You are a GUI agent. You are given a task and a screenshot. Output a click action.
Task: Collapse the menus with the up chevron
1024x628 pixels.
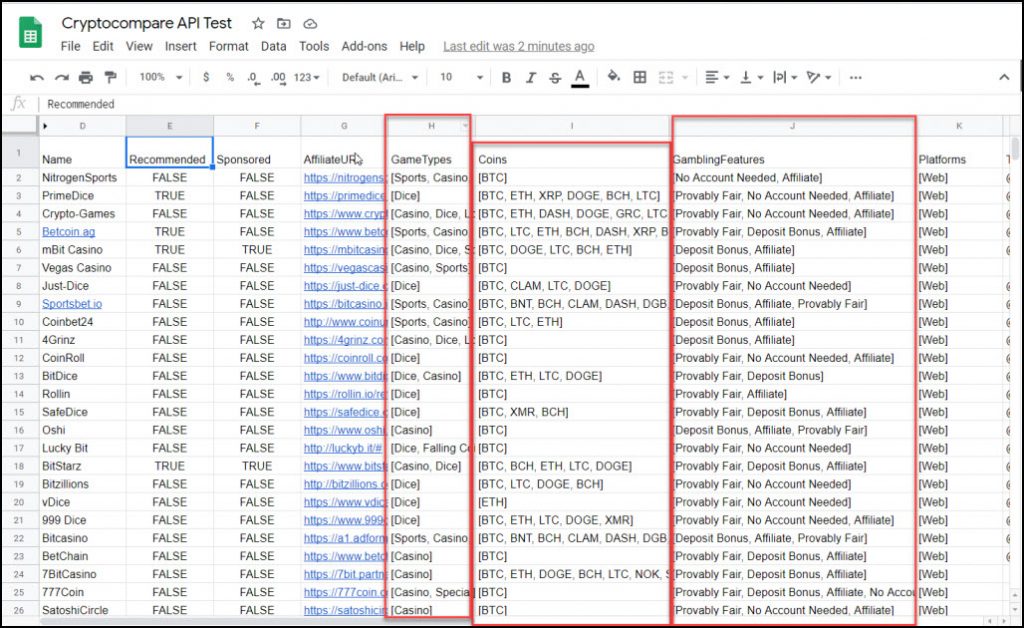(1004, 77)
